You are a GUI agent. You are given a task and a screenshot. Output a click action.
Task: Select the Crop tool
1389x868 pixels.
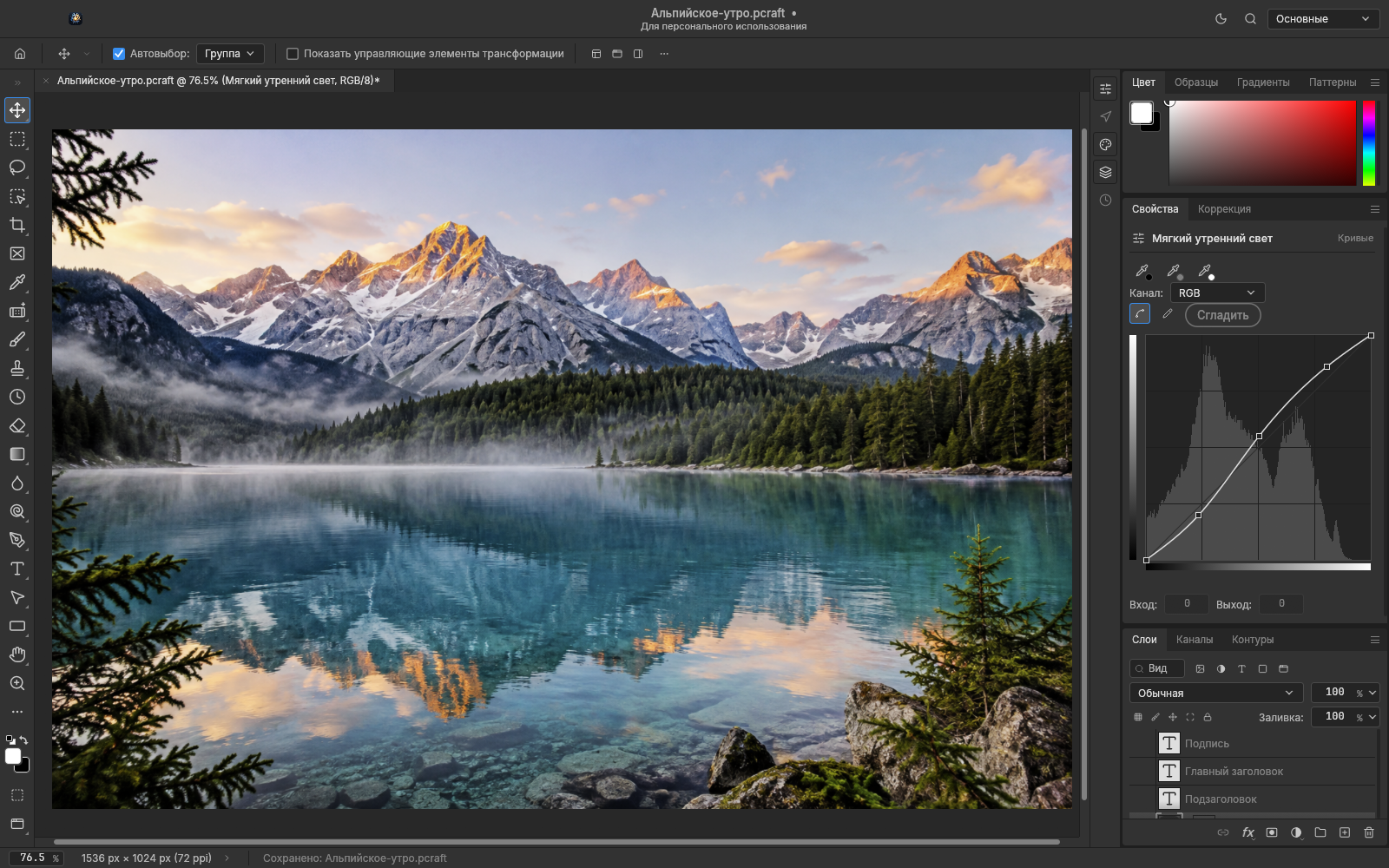pyautogui.click(x=17, y=225)
